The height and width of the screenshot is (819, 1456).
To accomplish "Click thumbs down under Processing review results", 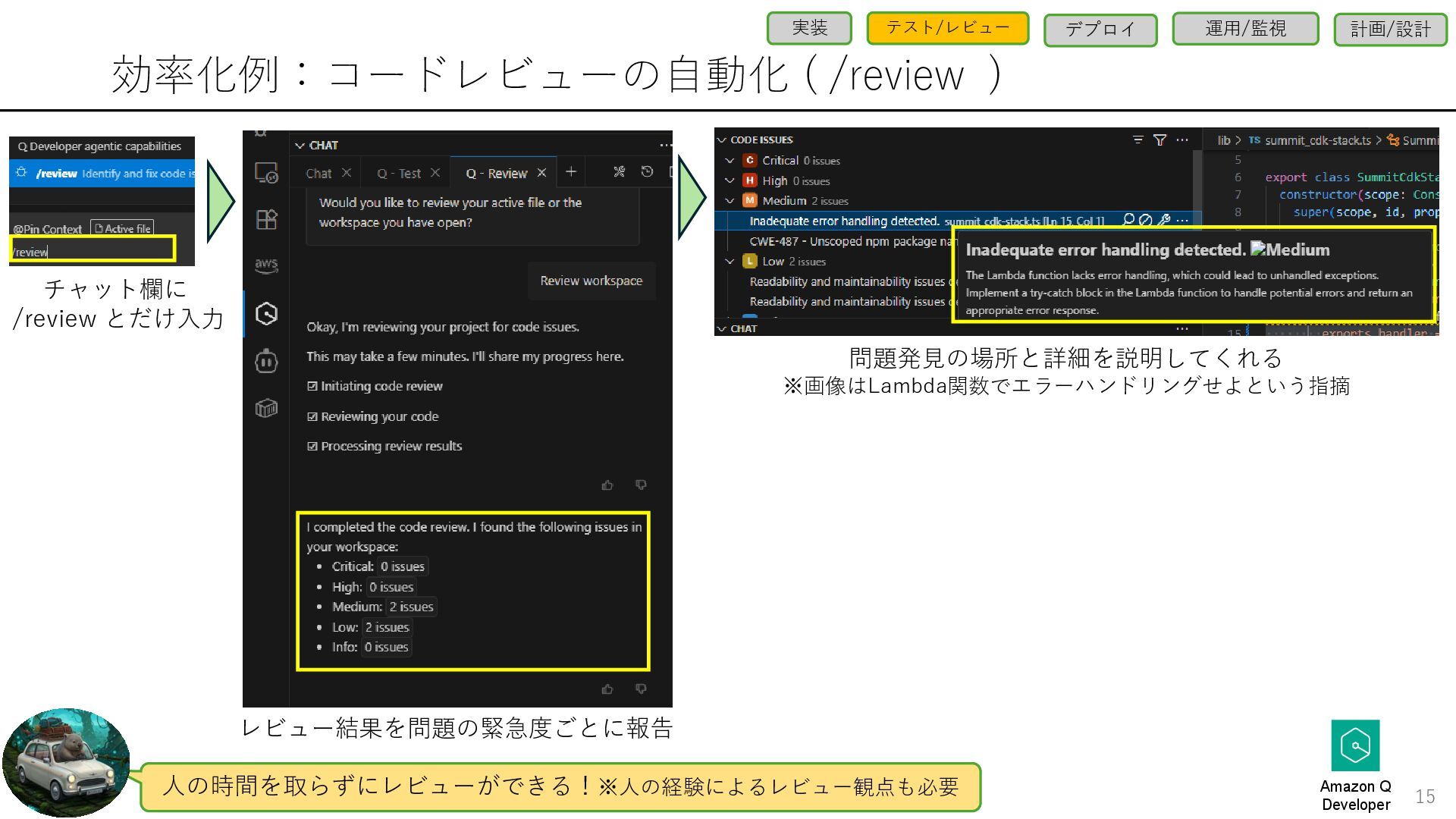I will (x=641, y=485).
